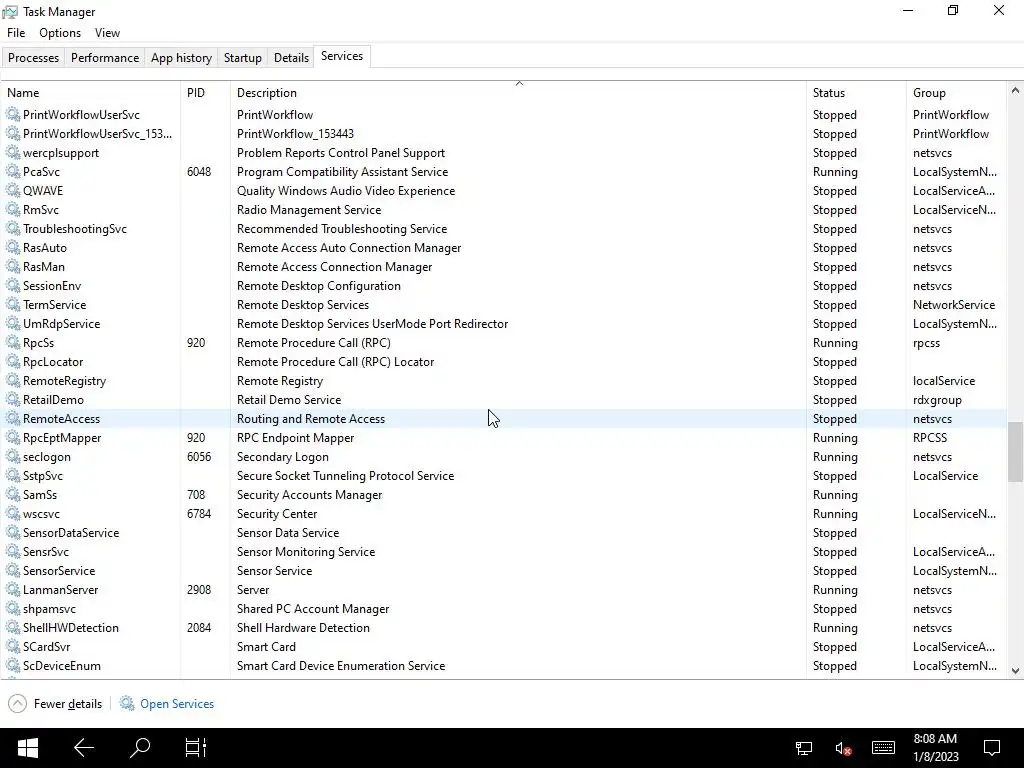This screenshot has width=1024, height=768.
Task: Click the NetworkService group cell
Action: click(954, 305)
